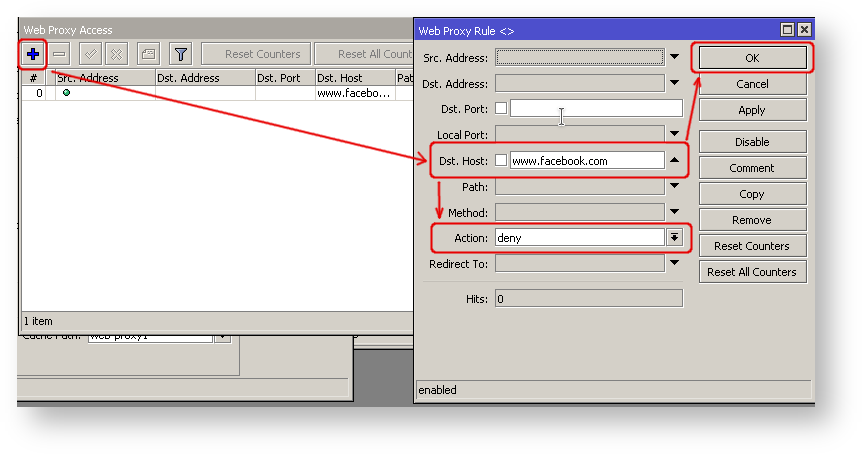The image size is (863, 455).
Task: Sort by the Dst. Address column header
Action: [x=204, y=78]
